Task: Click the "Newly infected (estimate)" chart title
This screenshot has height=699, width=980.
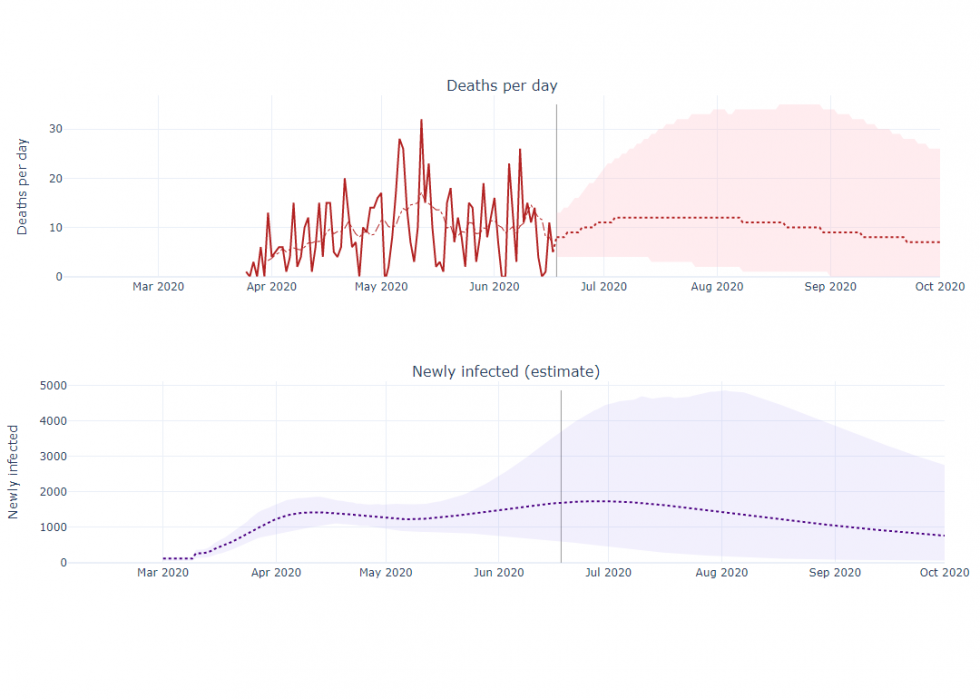Action: click(505, 372)
